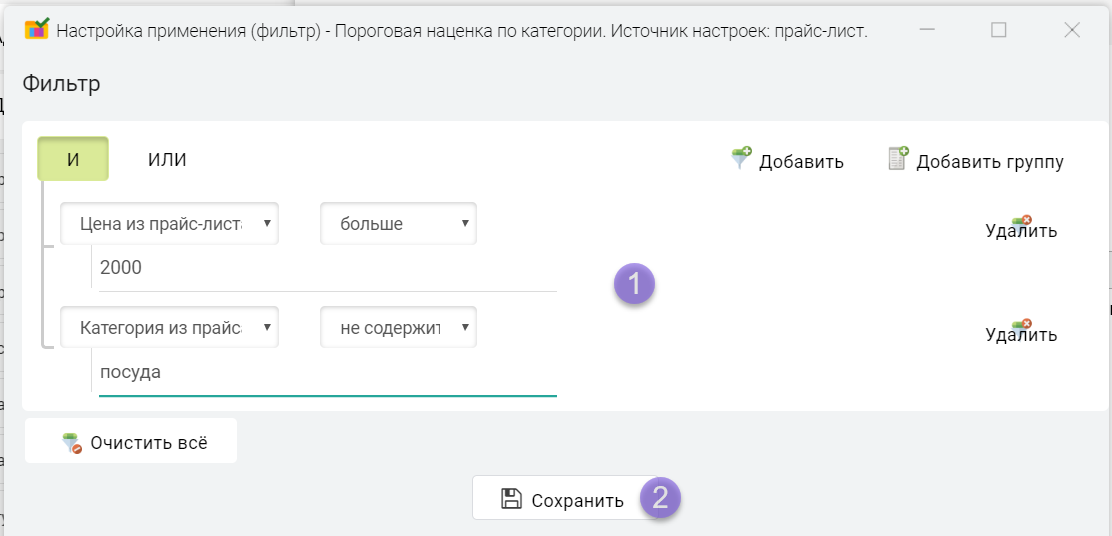Open the больше comparison dropdown
The image size is (1112, 536).
[x=398, y=224]
